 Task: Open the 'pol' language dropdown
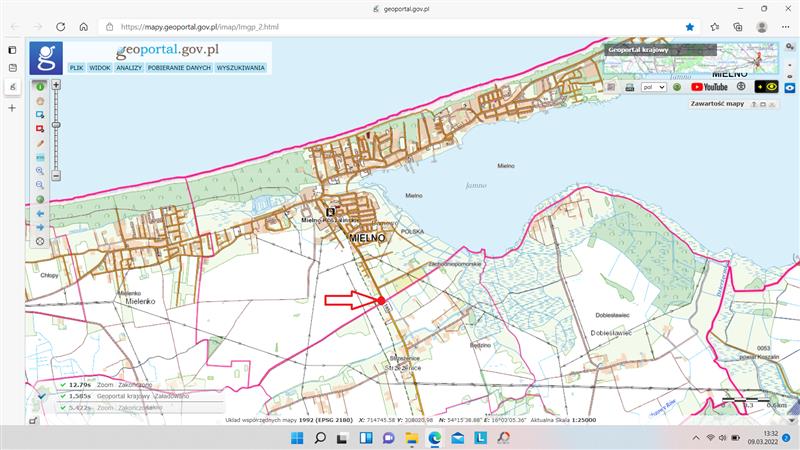(654, 87)
